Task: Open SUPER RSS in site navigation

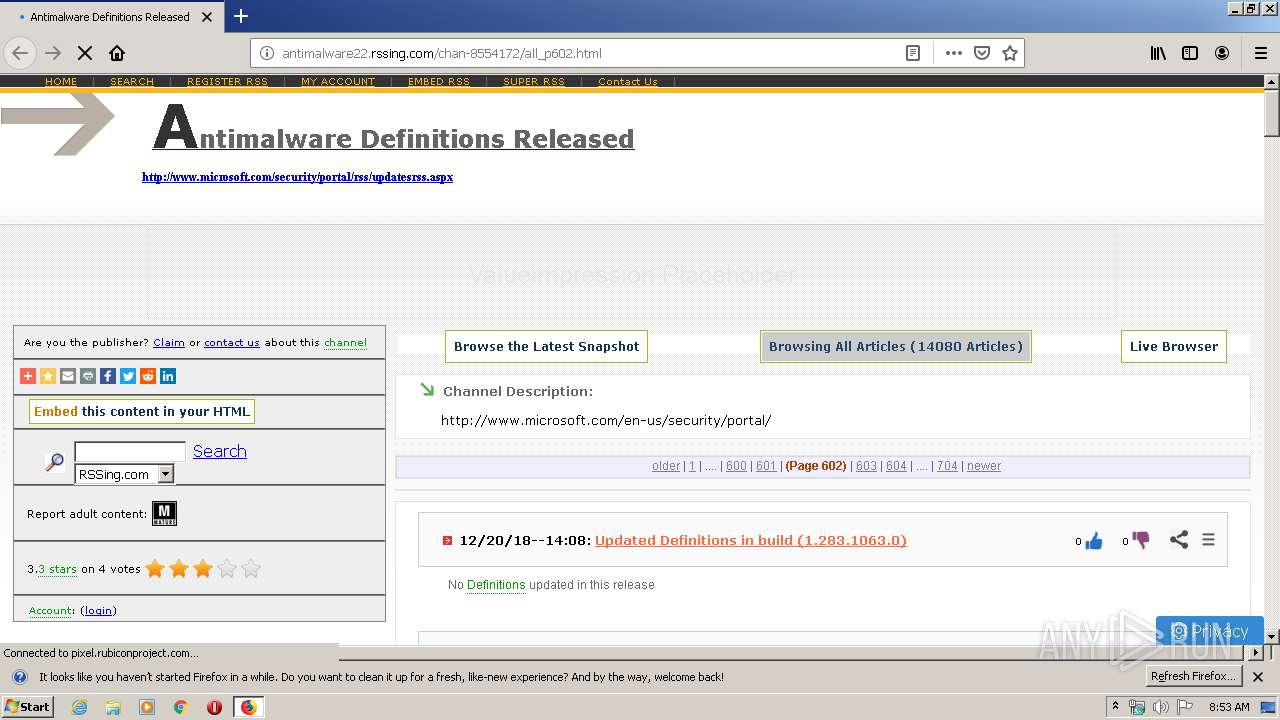Action: pyautogui.click(x=534, y=82)
